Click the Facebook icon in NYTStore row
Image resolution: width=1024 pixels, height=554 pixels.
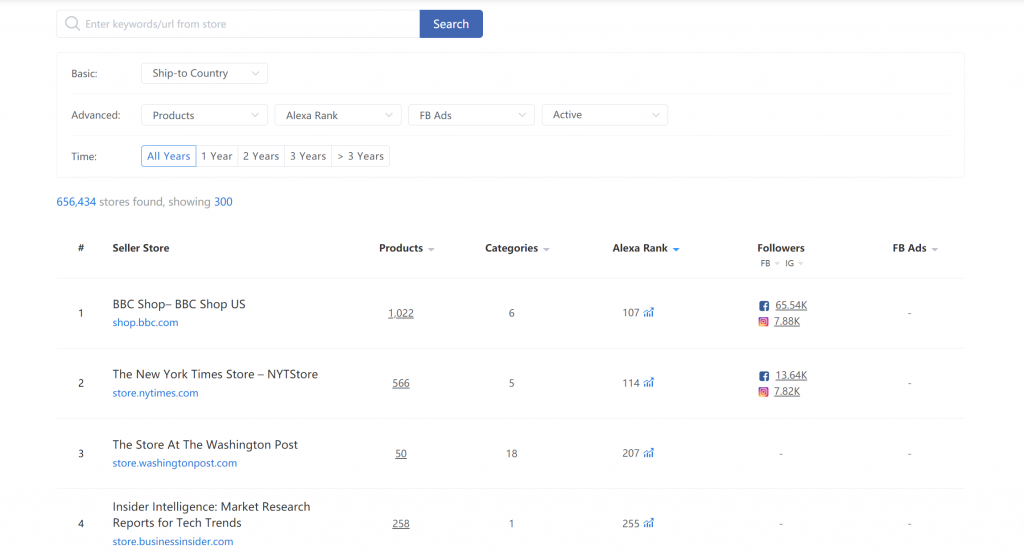click(x=763, y=376)
